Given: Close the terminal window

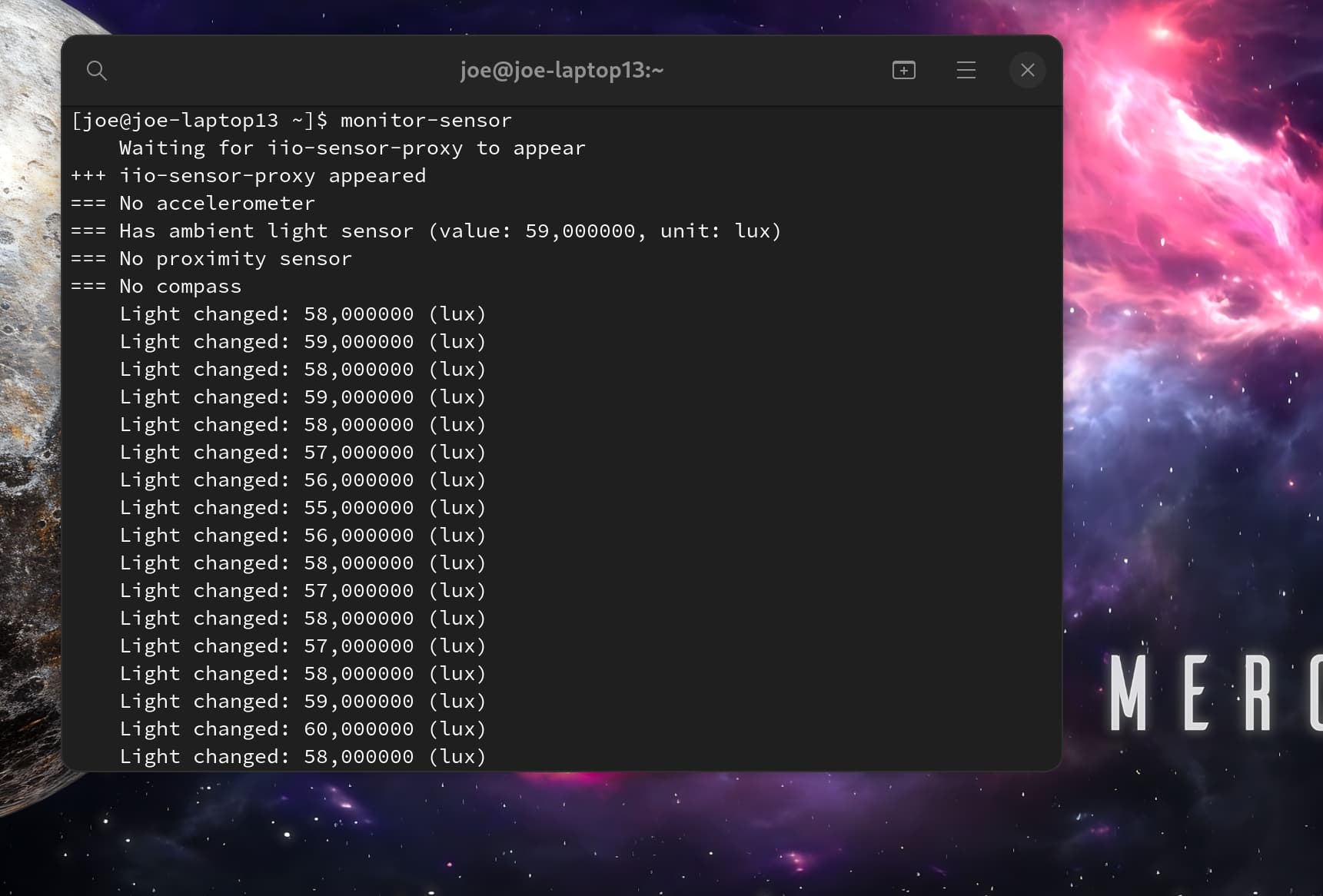Looking at the screenshot, I should coord(1027,71).
